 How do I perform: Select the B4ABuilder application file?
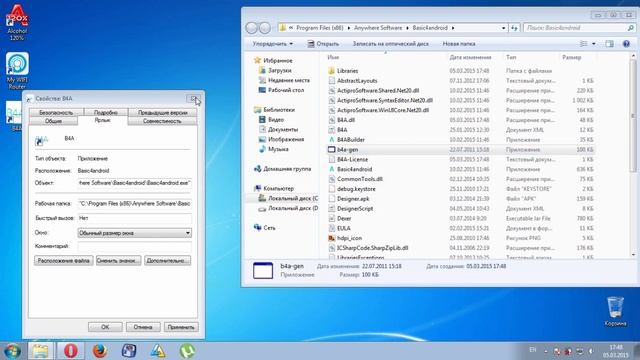pyautogui.click(x=351, y=140)
